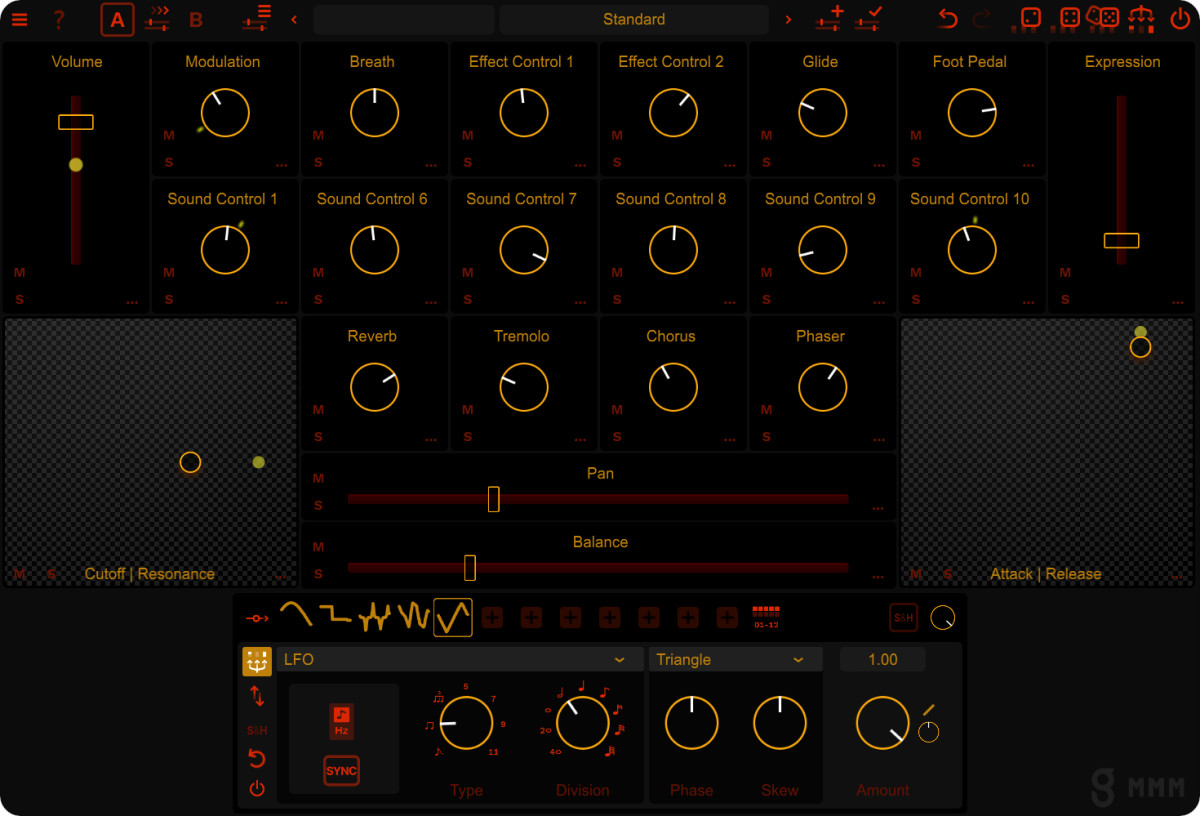Switch to the B preset slot
The height and width of the screenshot is (816, 1200).
tap(196, 19)
